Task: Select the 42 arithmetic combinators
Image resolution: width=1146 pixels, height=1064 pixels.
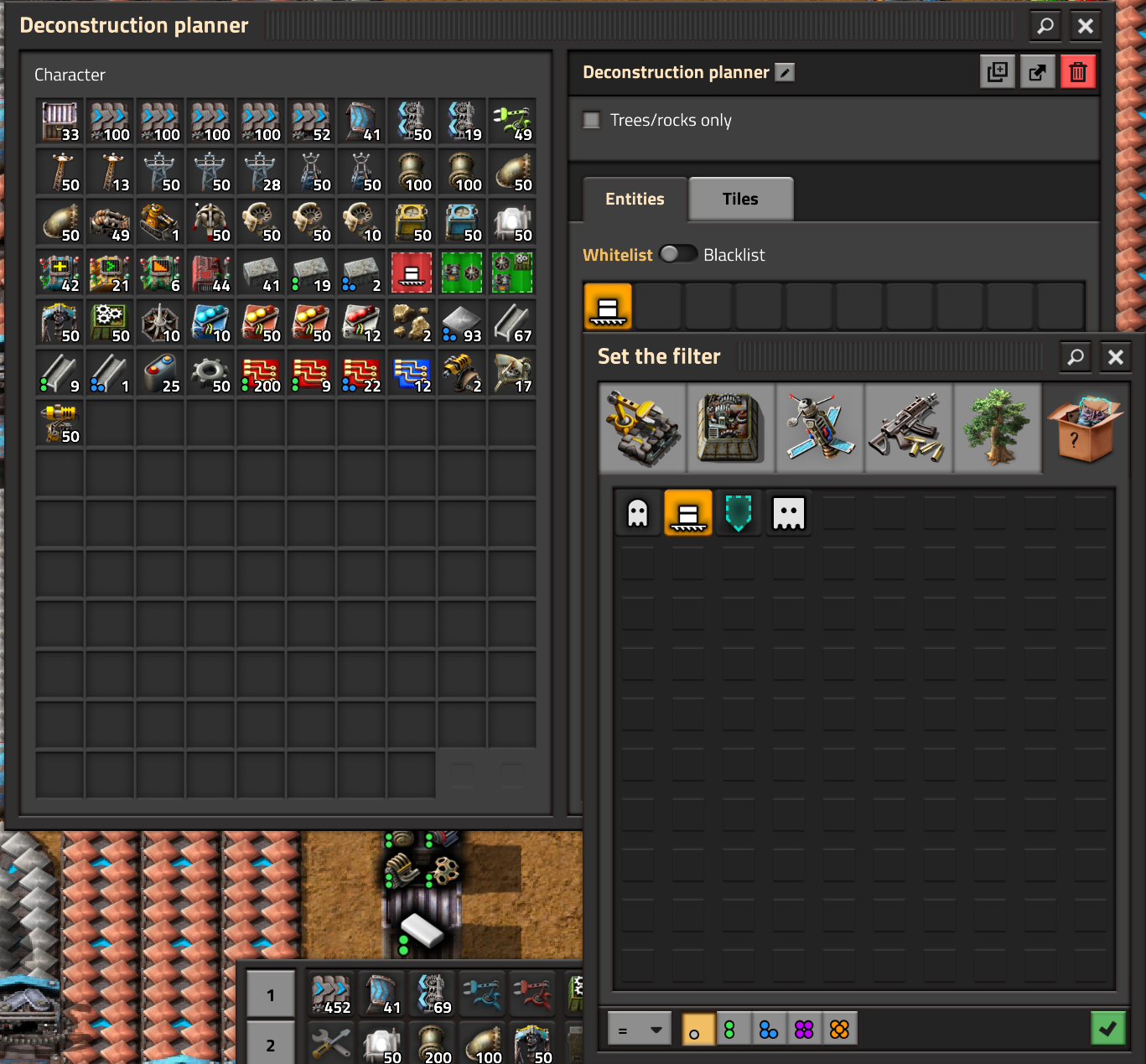Action: coord(60,272)
